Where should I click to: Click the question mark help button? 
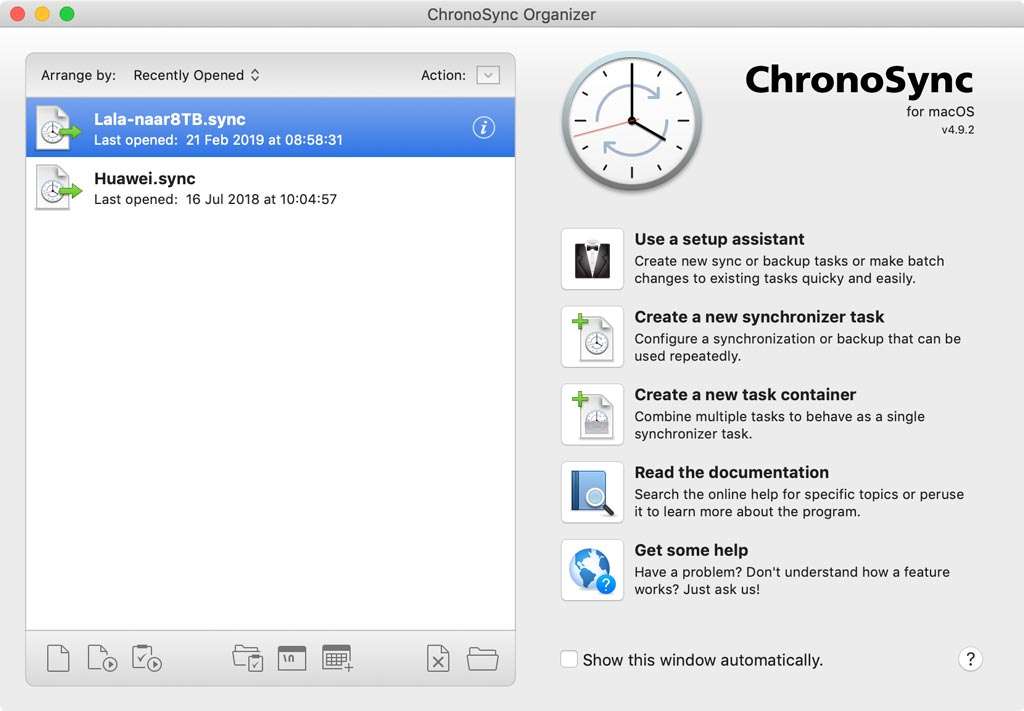pos(970,659)
